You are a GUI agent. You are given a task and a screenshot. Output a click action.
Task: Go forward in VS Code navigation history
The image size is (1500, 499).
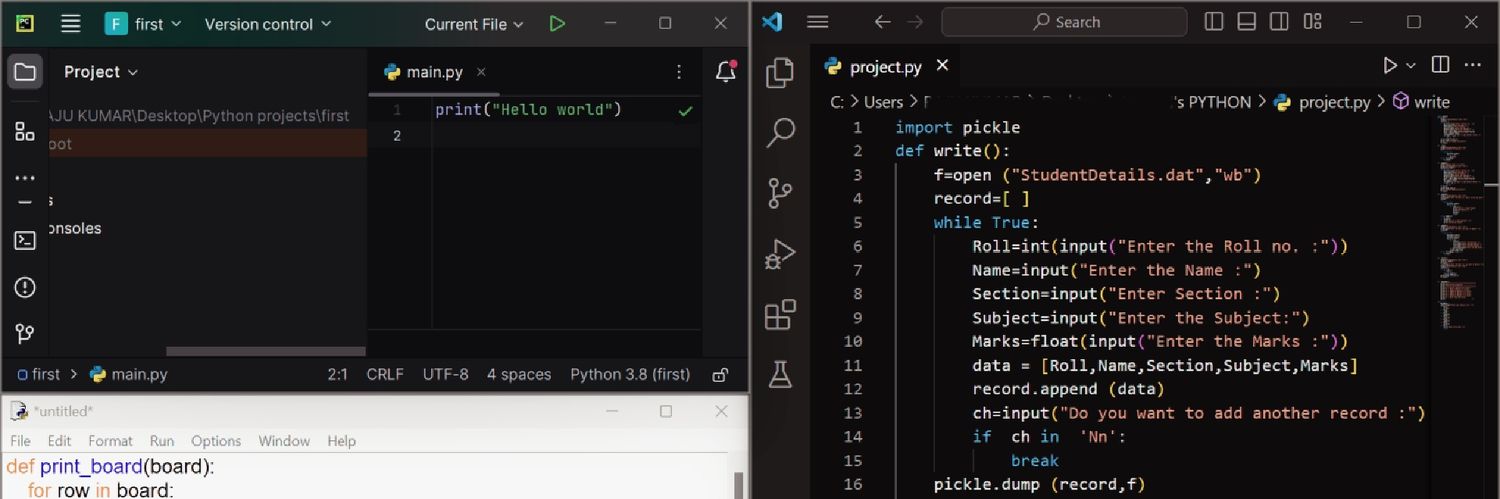coord(915,22)
